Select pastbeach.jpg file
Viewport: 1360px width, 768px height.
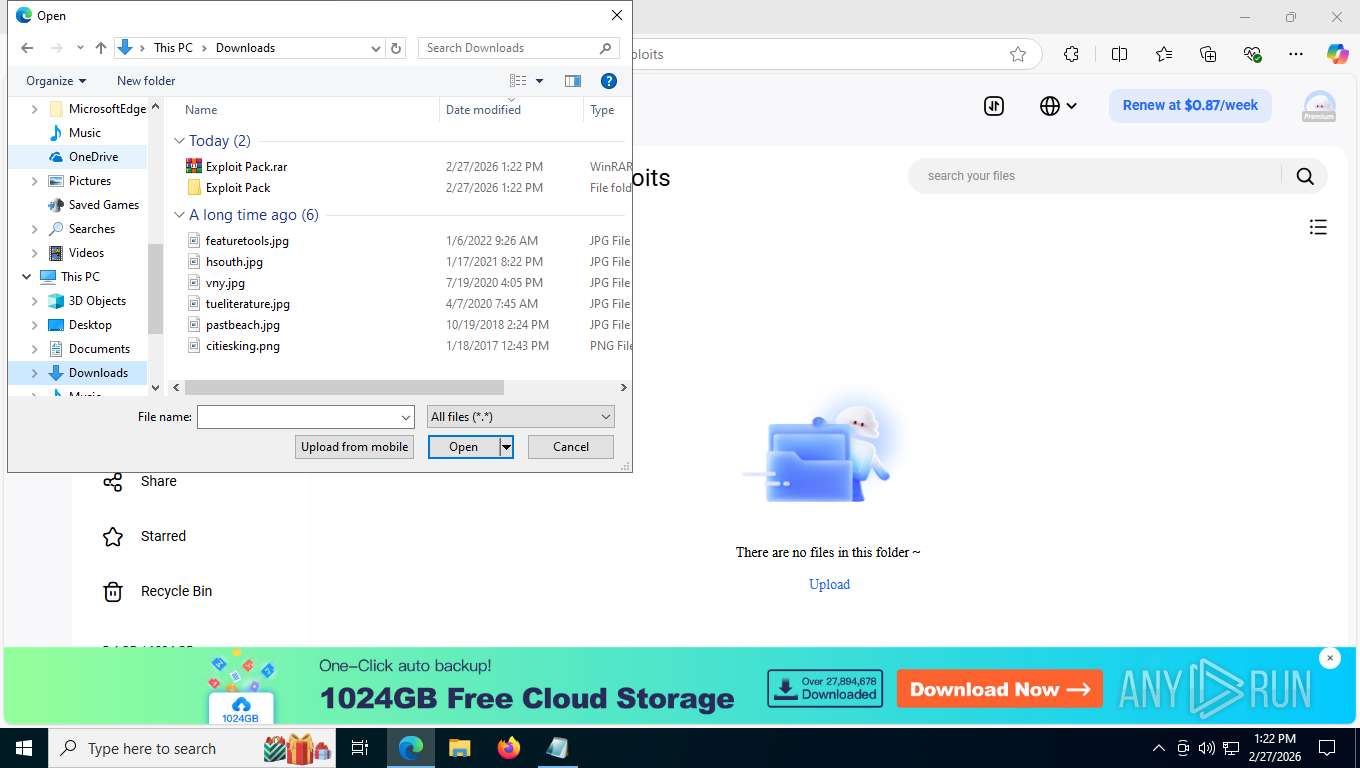243,325
